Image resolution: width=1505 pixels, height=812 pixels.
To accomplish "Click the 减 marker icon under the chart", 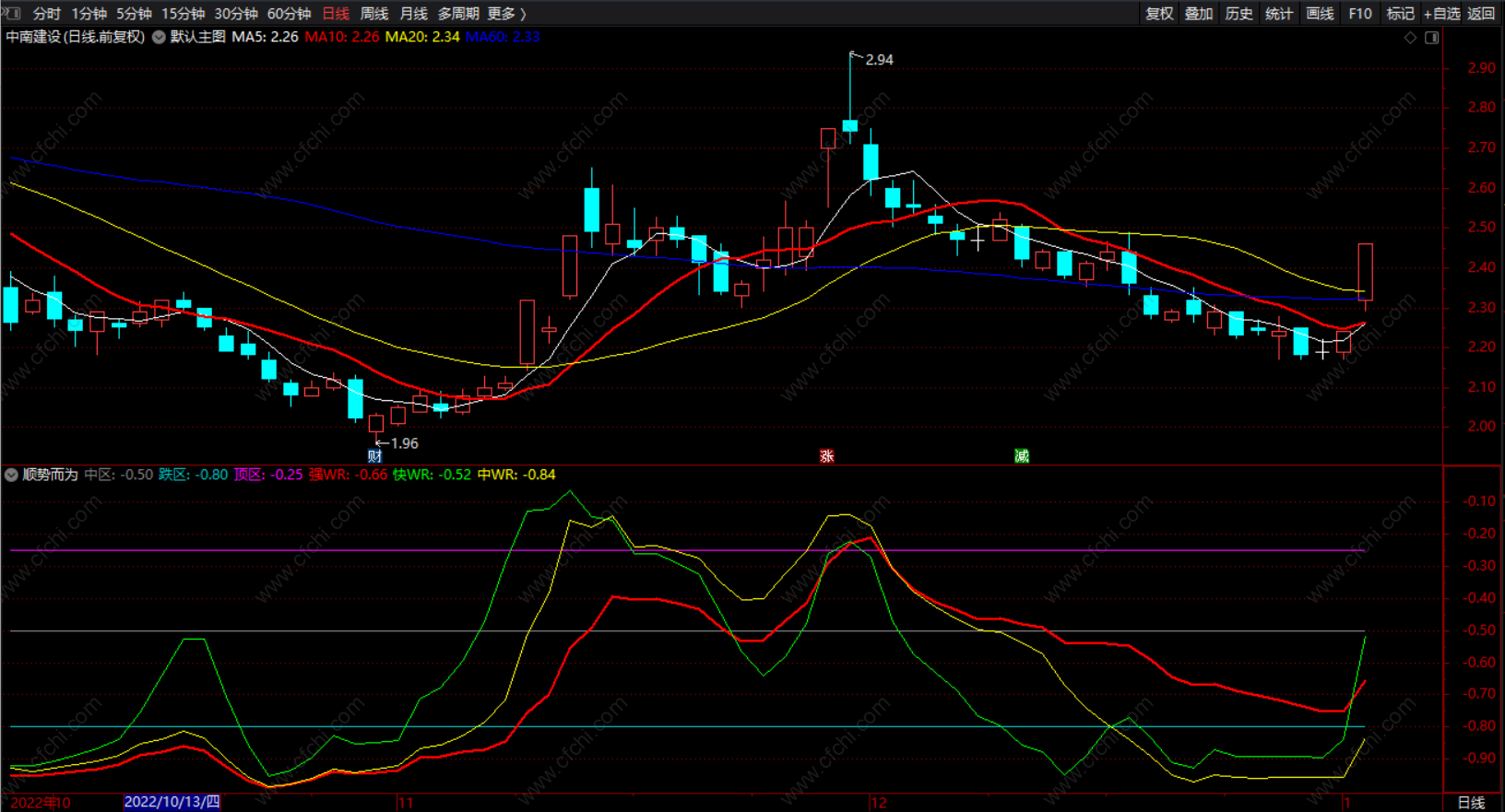I will pos(1022,456).
